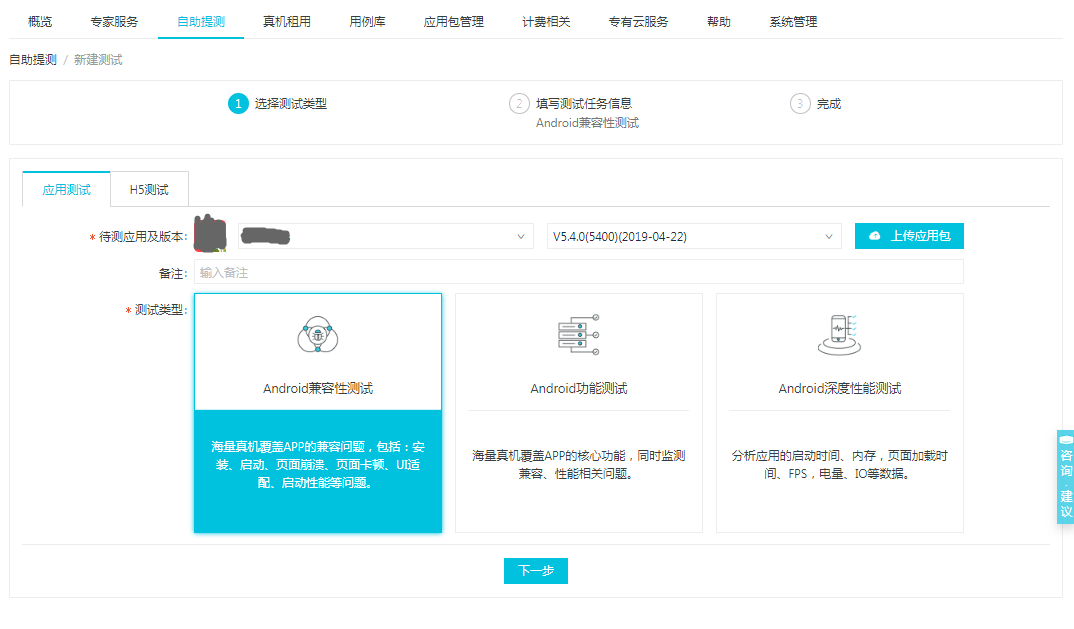Screen dimensions: 1074x629
Task: Open the 咨询·建议 side widget
Action: tap(1065, 477)
